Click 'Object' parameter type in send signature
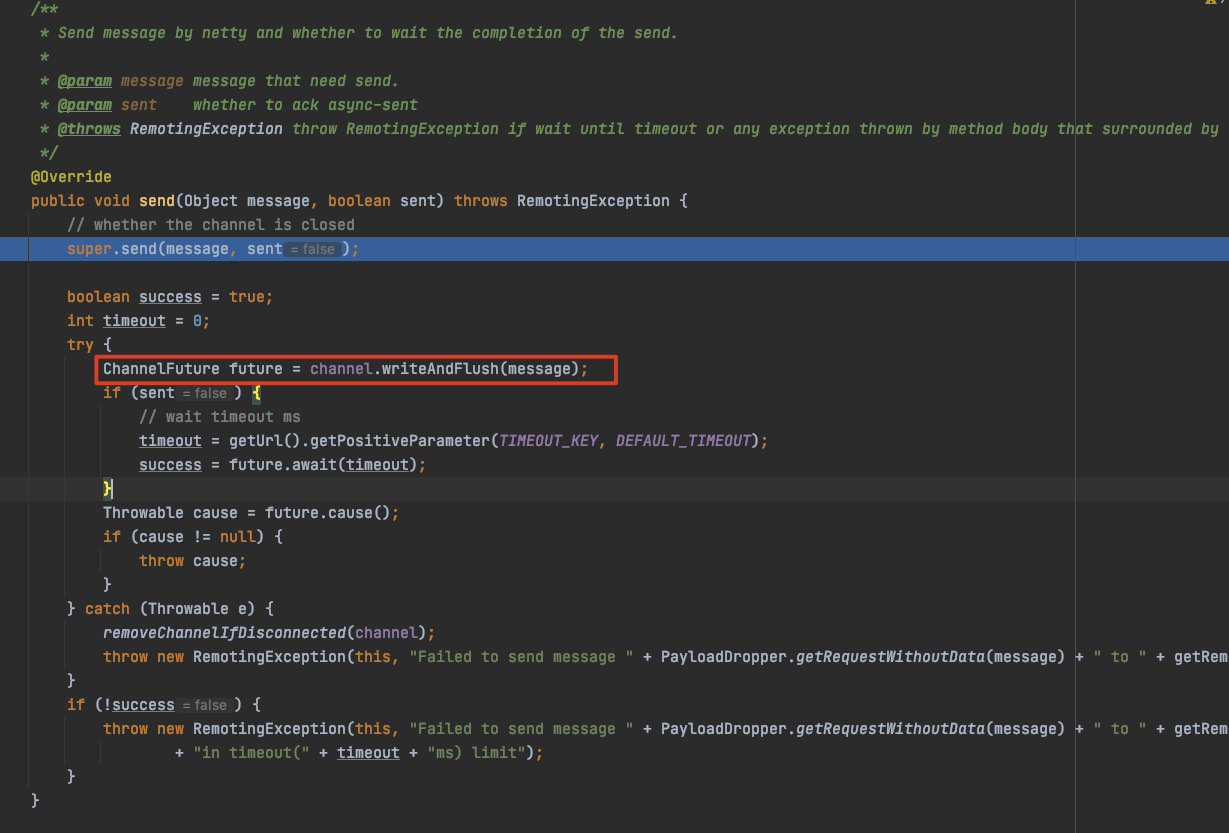1229x833 pixels. (x=211, y=200)
